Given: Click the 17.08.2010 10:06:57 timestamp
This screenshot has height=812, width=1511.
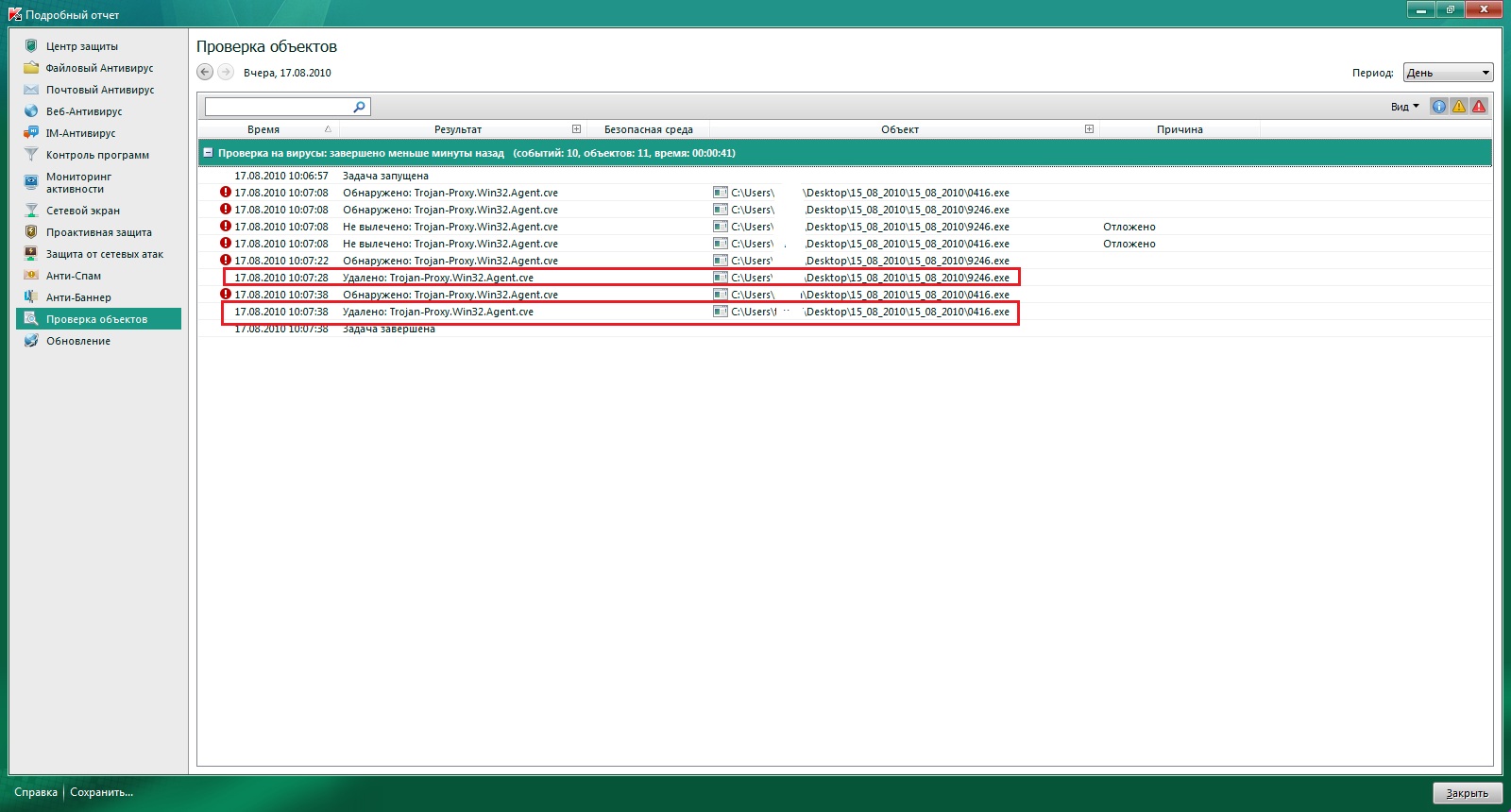Looking at the screenshot, I should coord(281,176).
